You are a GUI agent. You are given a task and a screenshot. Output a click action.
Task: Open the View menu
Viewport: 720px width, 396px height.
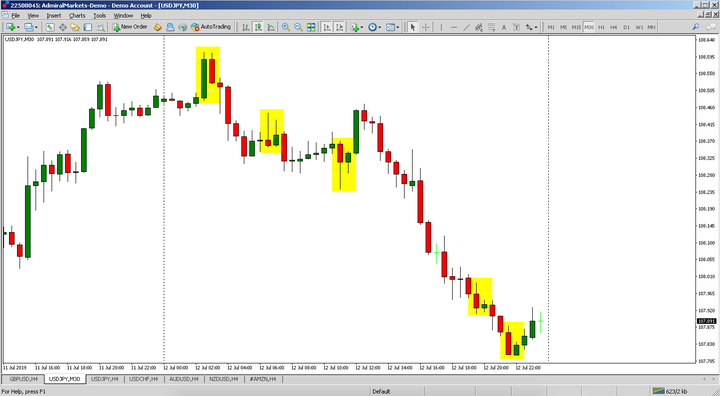click(x=33, y=16)
